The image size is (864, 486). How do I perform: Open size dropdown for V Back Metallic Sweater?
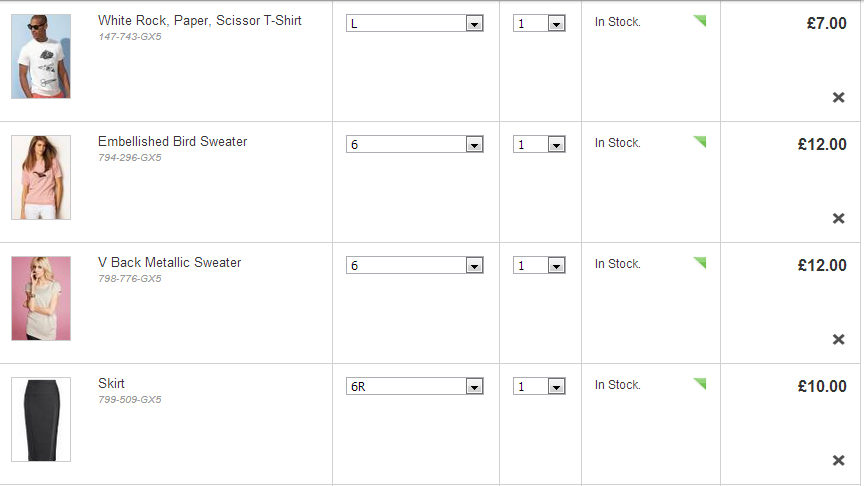pyautogui.click(x=415, y=265)
